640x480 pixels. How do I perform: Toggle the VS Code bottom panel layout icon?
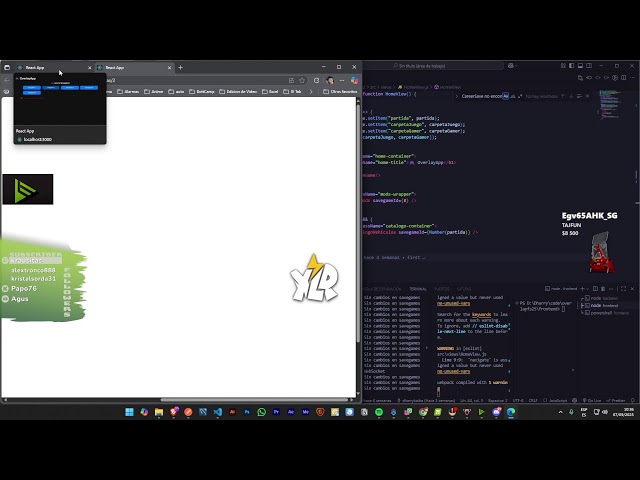click(580, 66)
